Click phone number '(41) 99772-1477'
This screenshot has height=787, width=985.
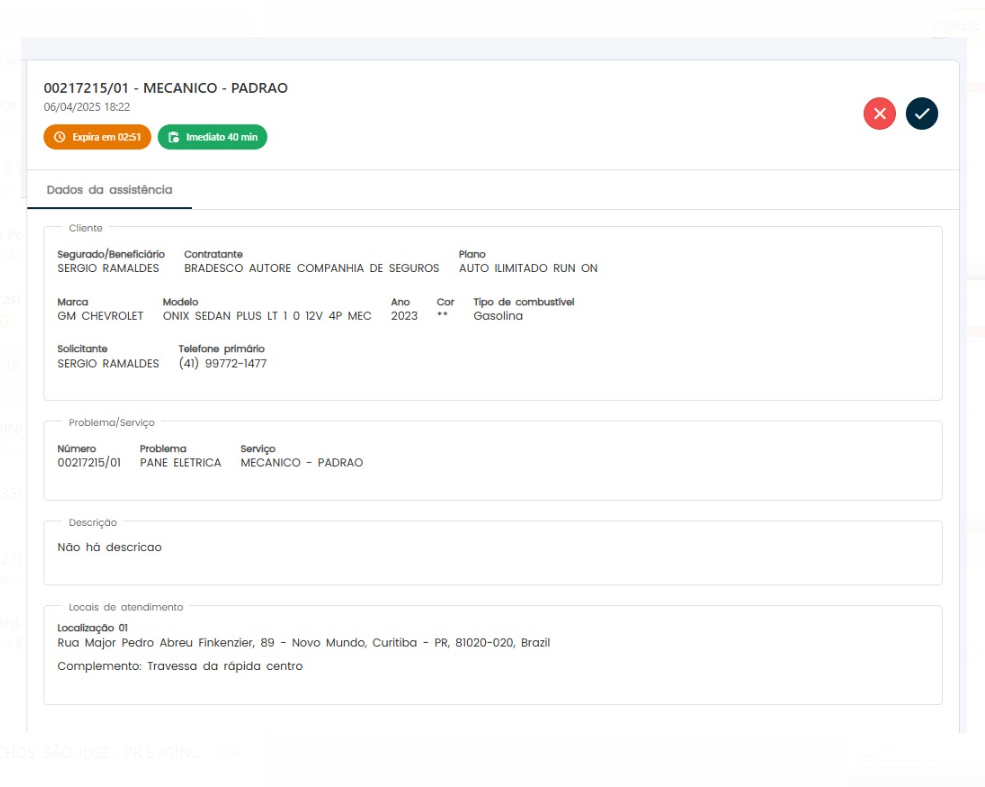[223, 364]
